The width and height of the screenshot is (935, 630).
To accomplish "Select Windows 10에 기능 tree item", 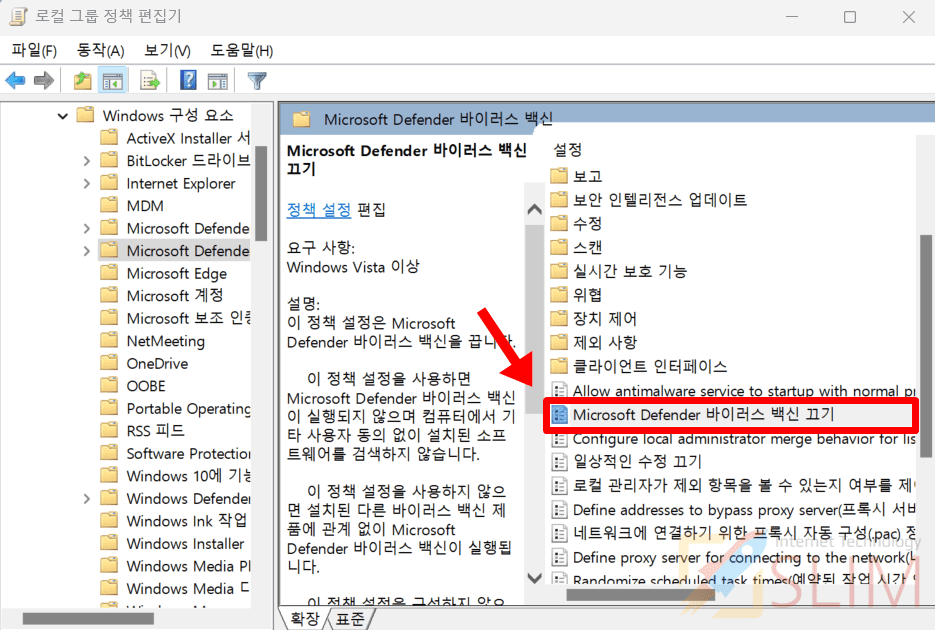I will [x=175, y=476].
